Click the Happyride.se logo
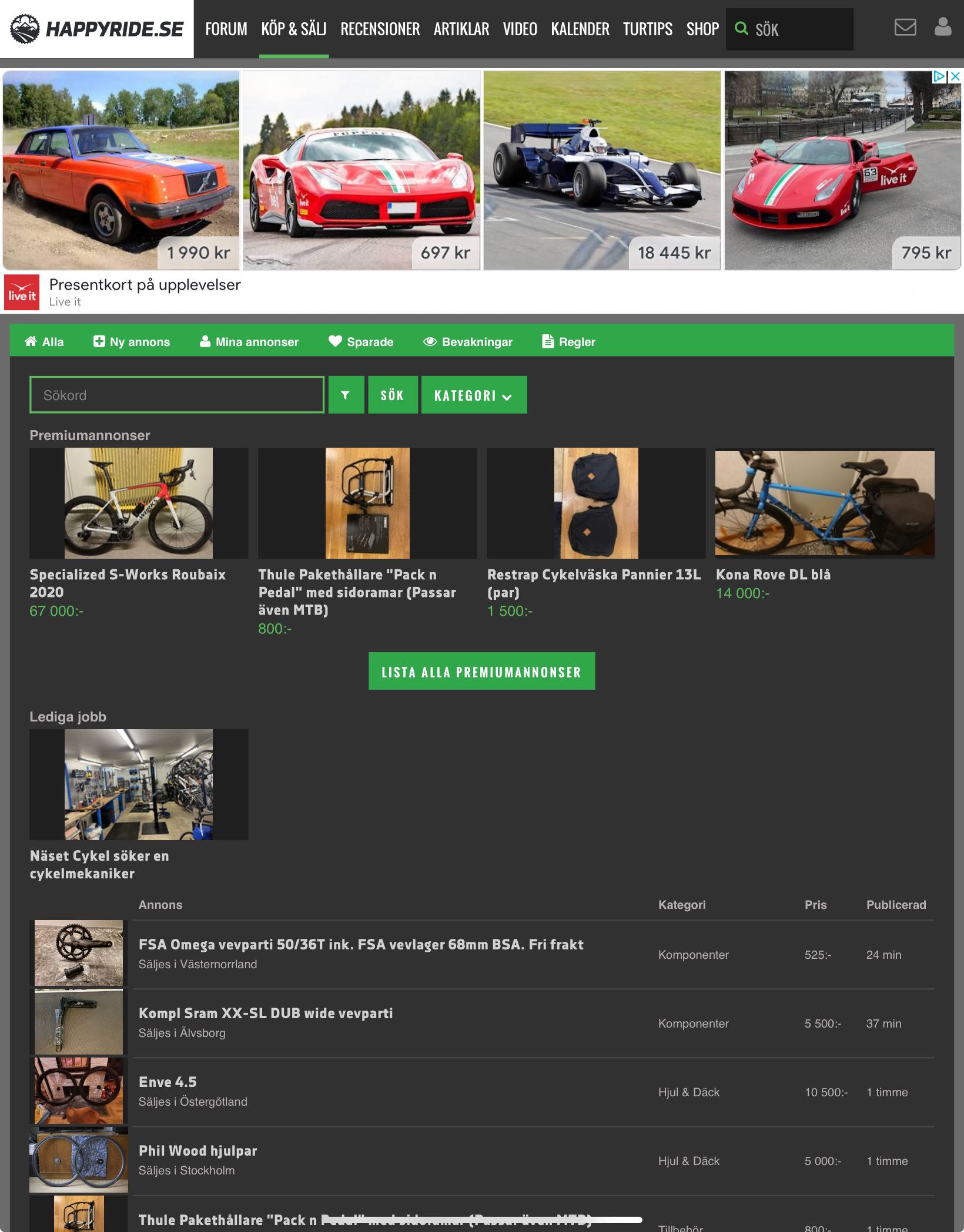964x1232 pixels. click(97, 29)
